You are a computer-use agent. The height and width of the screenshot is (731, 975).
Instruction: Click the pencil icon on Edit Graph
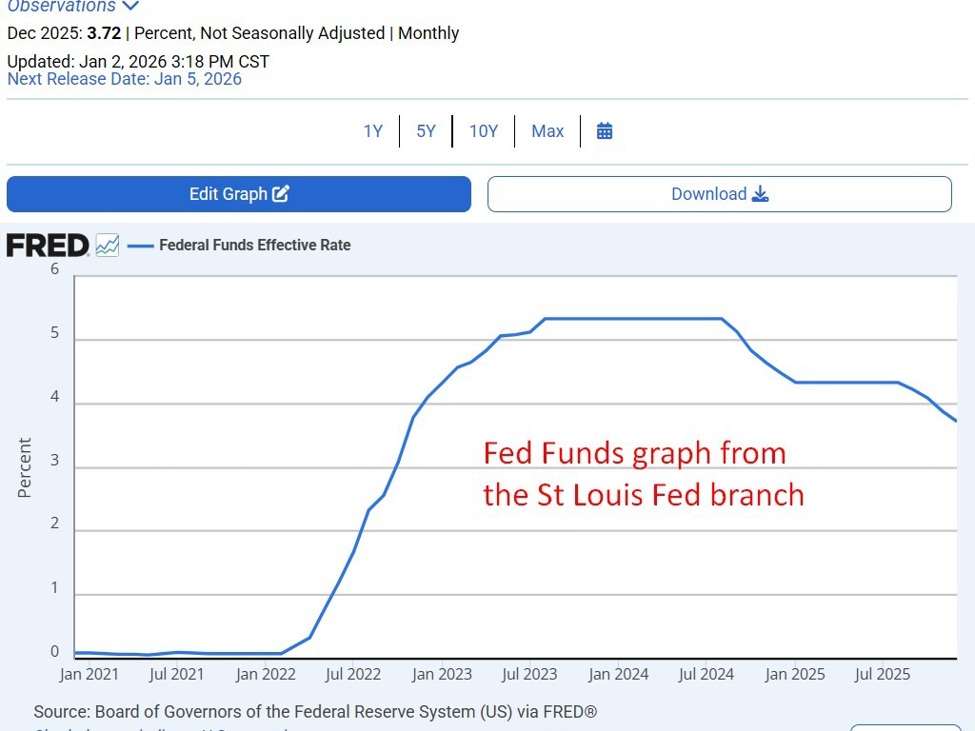point(281,194)
